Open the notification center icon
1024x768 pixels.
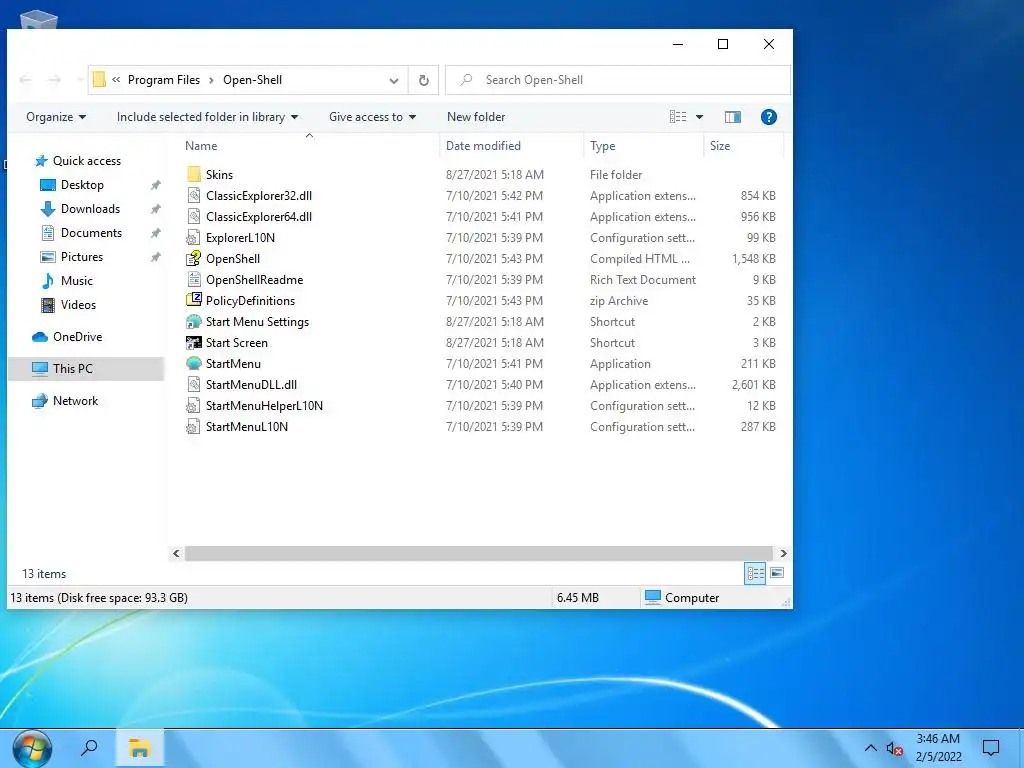[991, 748]
